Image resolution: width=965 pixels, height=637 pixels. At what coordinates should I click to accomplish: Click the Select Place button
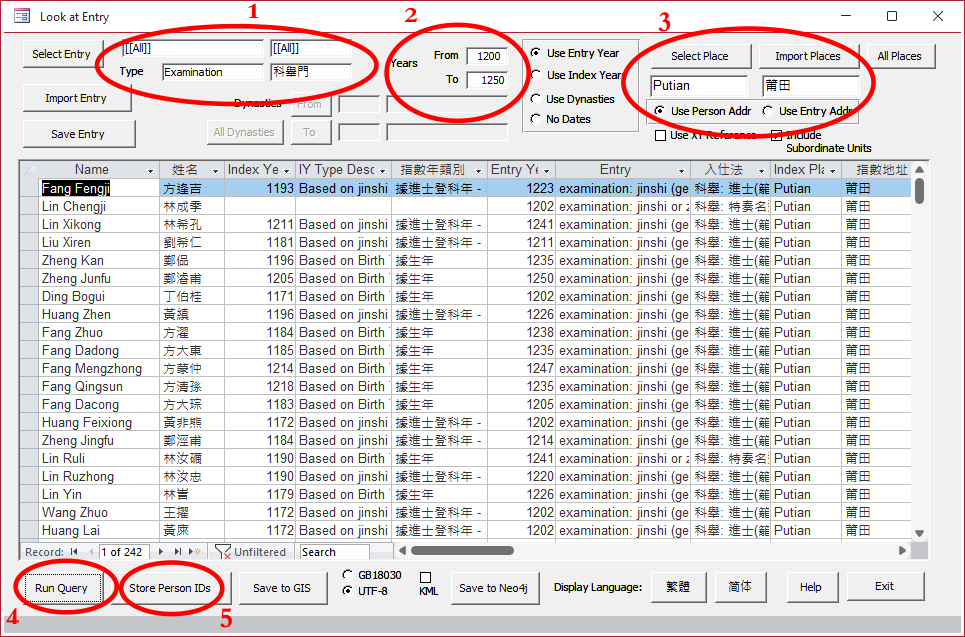point(699,56)
